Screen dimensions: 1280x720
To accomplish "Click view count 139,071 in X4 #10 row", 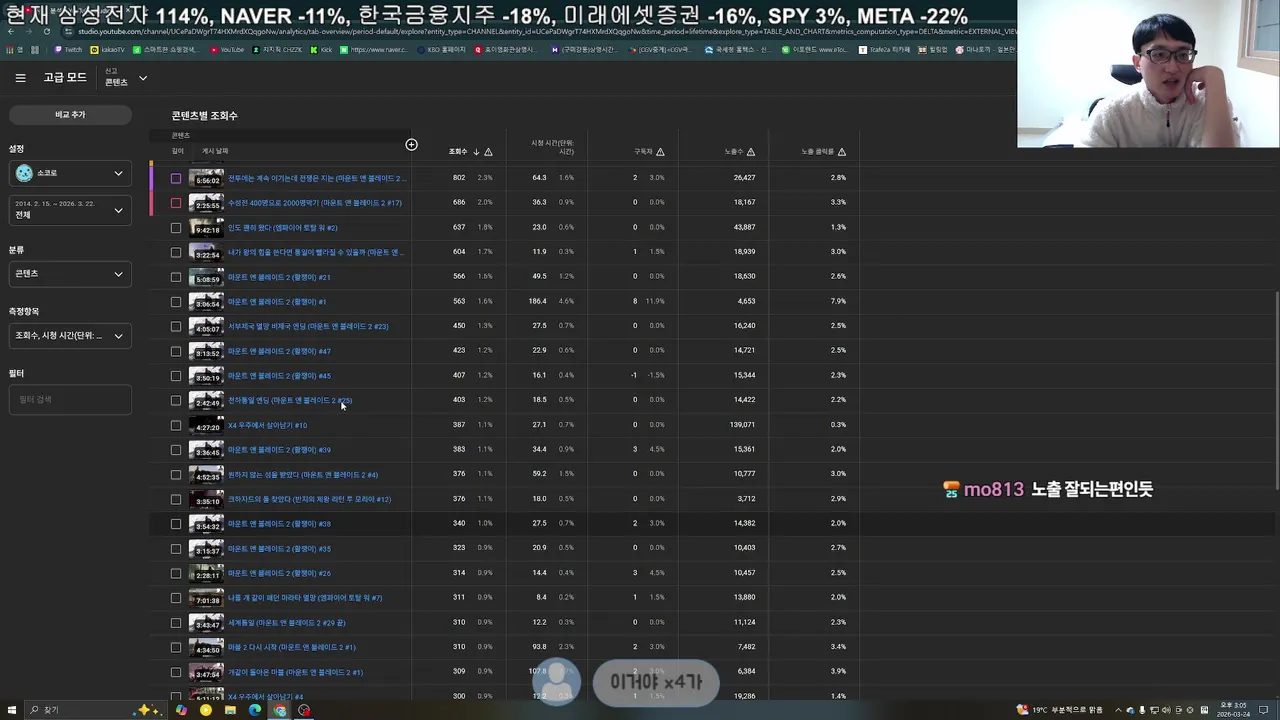I will 742,425.
